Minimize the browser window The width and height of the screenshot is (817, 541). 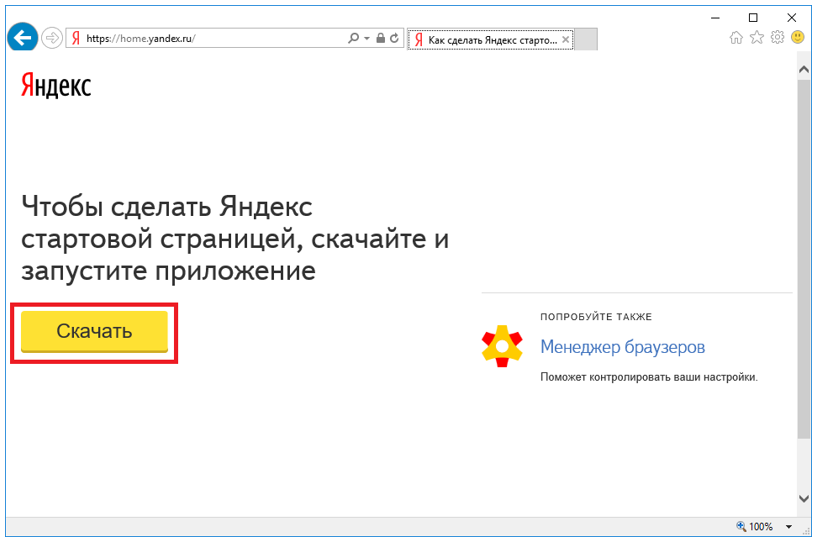click(715, 18)
